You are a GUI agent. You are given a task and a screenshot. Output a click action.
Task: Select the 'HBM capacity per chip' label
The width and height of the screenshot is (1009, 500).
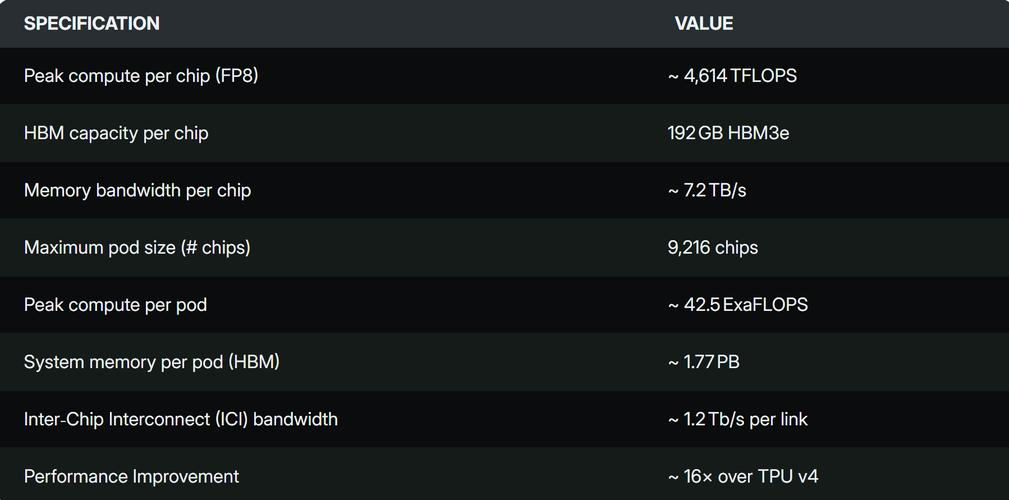pyautogui.click(x=116, y=133)
